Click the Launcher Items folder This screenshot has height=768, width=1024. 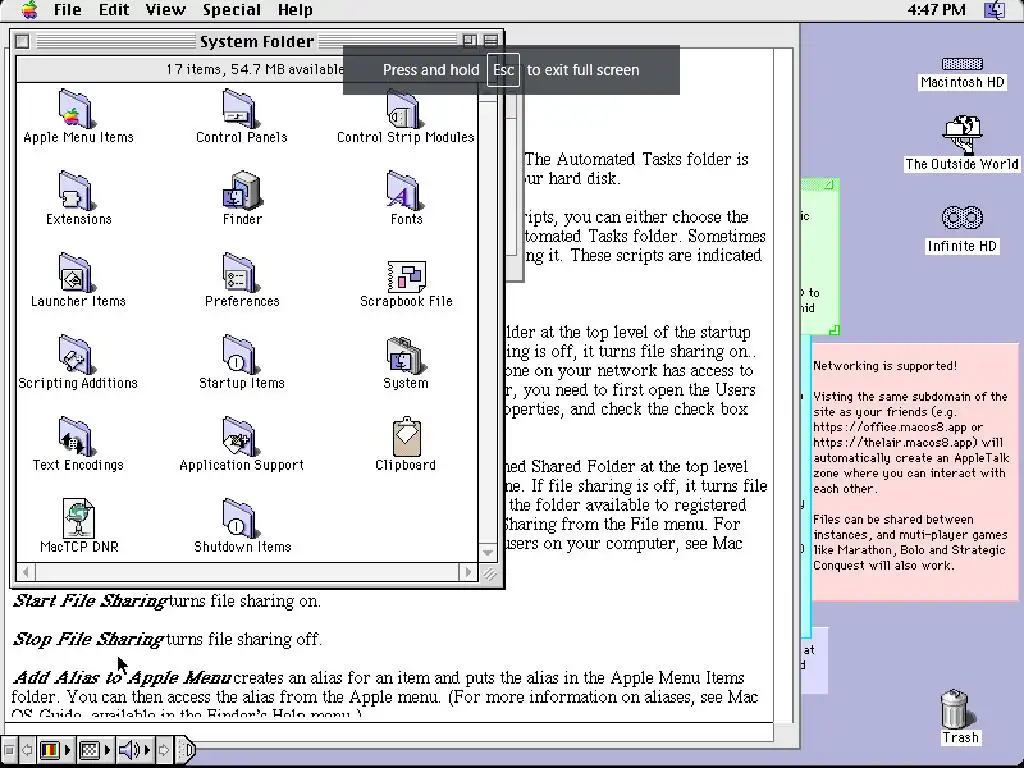click(76, 273)
